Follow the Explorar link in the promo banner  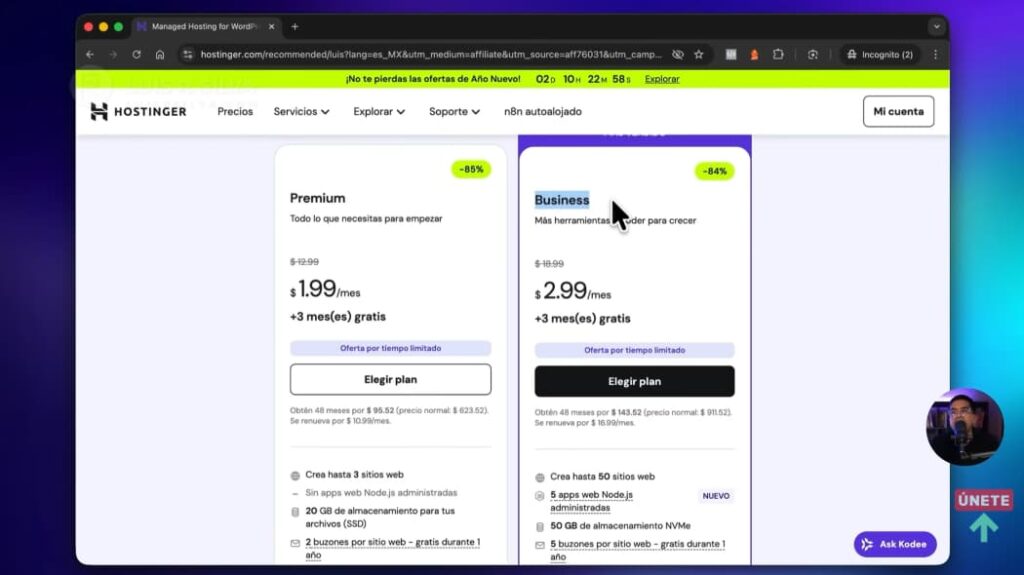(x=662, y=79)
